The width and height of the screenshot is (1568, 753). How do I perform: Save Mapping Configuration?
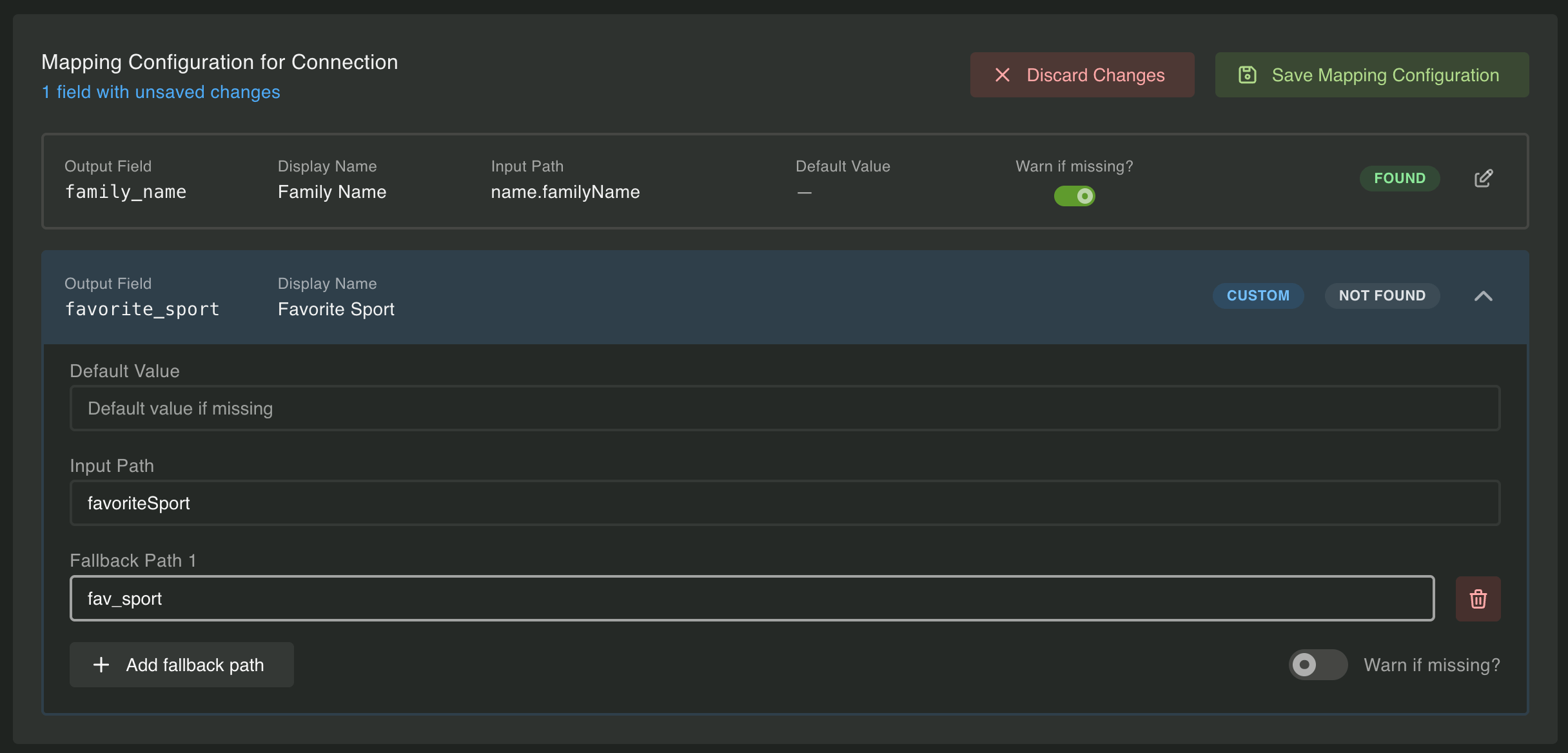click(x=1371, y=75)
